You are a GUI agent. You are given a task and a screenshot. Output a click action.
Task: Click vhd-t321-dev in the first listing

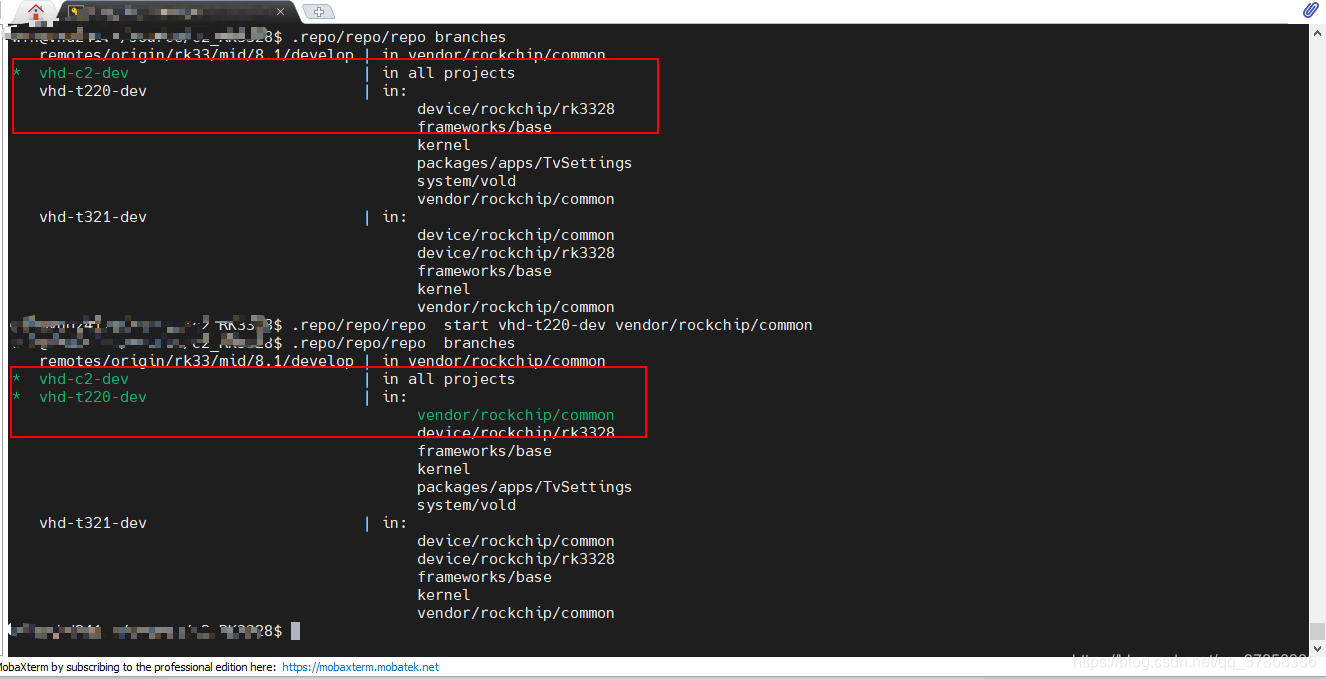click(x=93, y=217)
